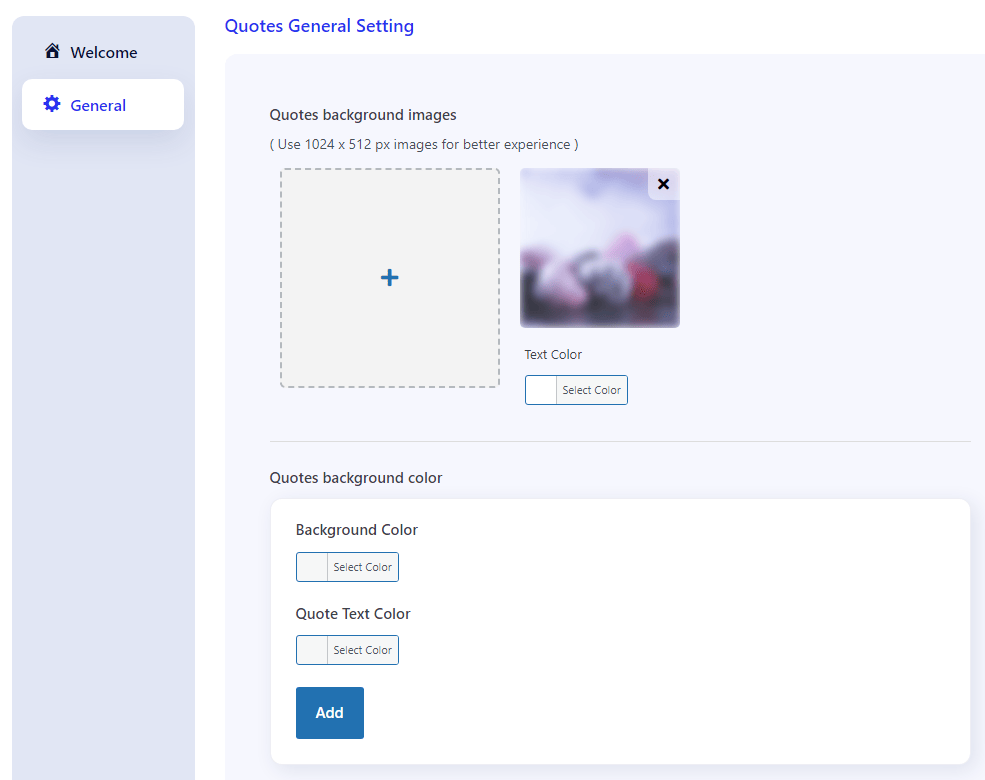Click the image Text Color swatch

(x=541, y=390)
